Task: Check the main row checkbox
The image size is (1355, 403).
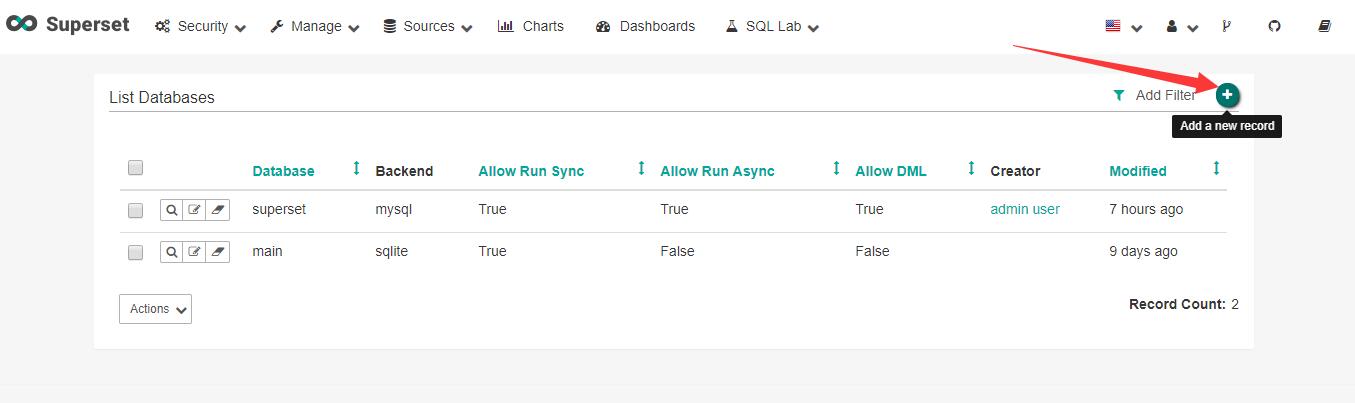Action: (x=136, y=253)
